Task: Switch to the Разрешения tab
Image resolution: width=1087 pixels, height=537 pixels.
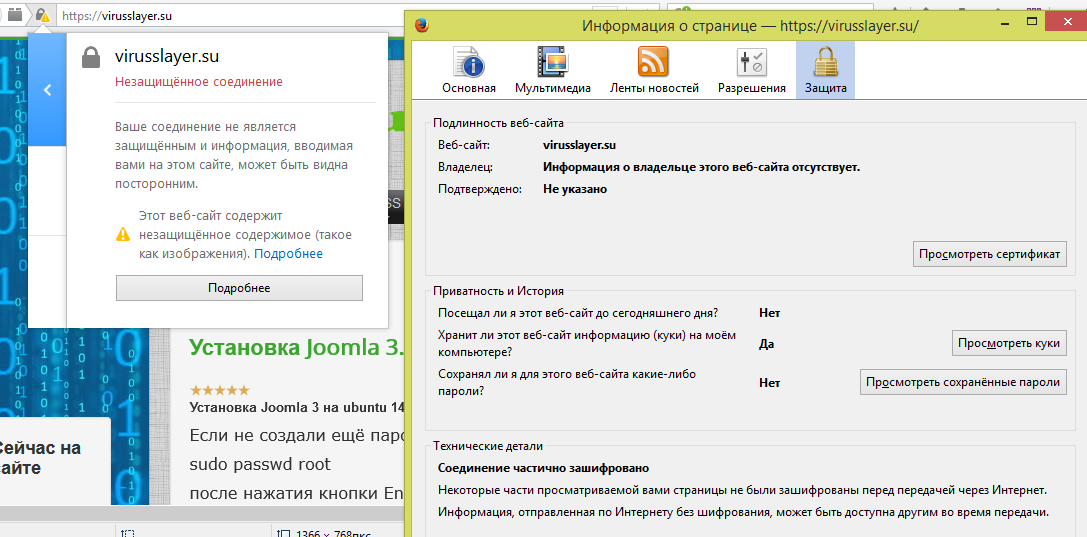Action: pos(751,70)
